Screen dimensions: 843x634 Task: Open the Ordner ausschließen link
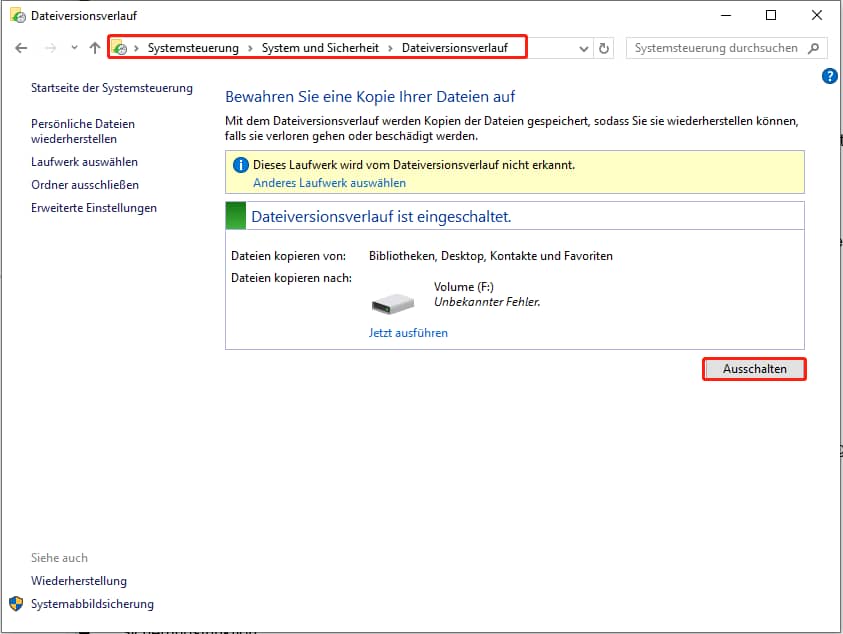[85, 185]
